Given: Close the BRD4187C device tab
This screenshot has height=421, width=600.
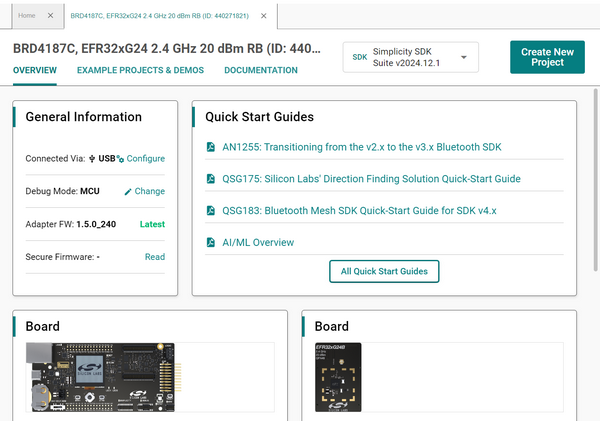Looking at the screenshot, I should click(x=264, y=16).
